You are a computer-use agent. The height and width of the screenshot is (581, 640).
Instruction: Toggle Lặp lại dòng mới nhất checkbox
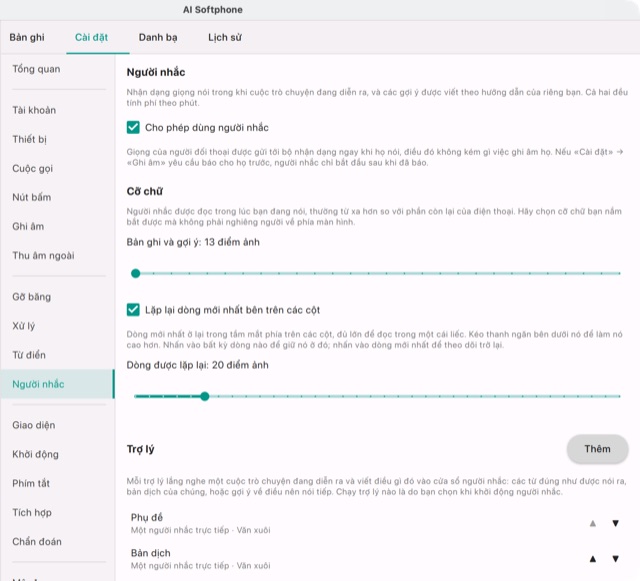[133, 310]
